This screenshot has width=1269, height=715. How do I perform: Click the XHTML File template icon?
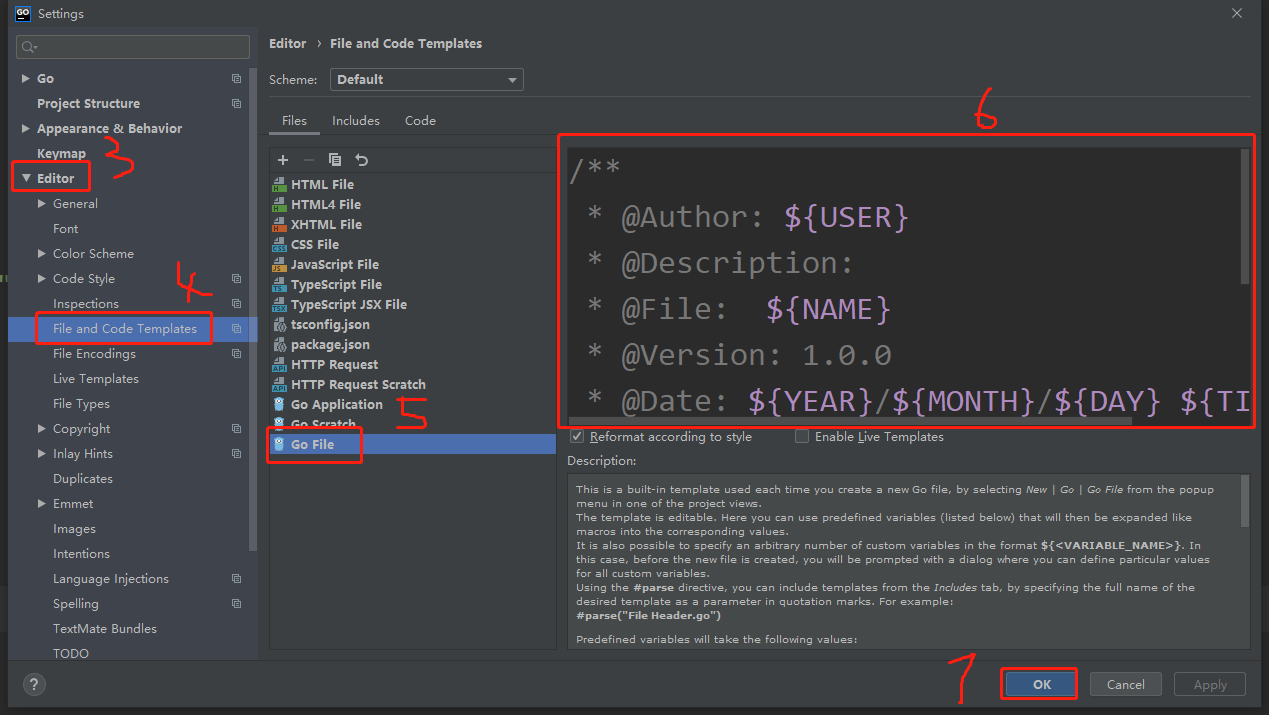(x=279, y=224)
